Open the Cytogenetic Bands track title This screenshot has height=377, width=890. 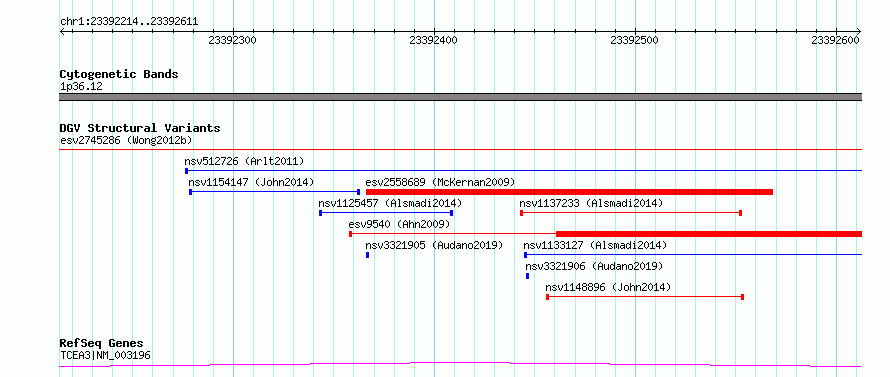point(119,74)
